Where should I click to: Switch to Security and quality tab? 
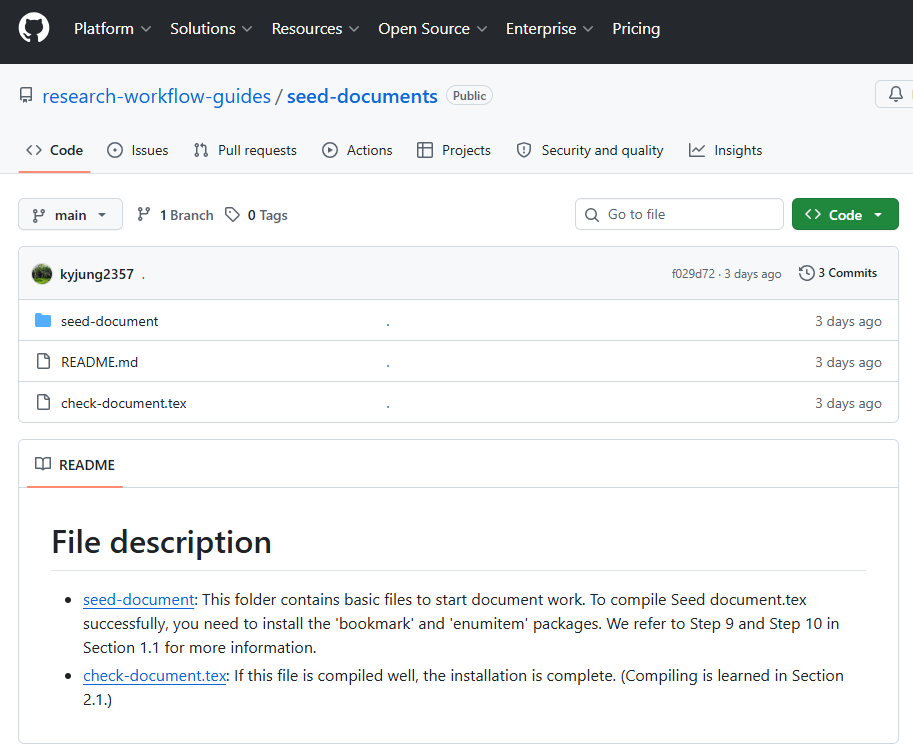pyautogui.click(x=590, y=150)
